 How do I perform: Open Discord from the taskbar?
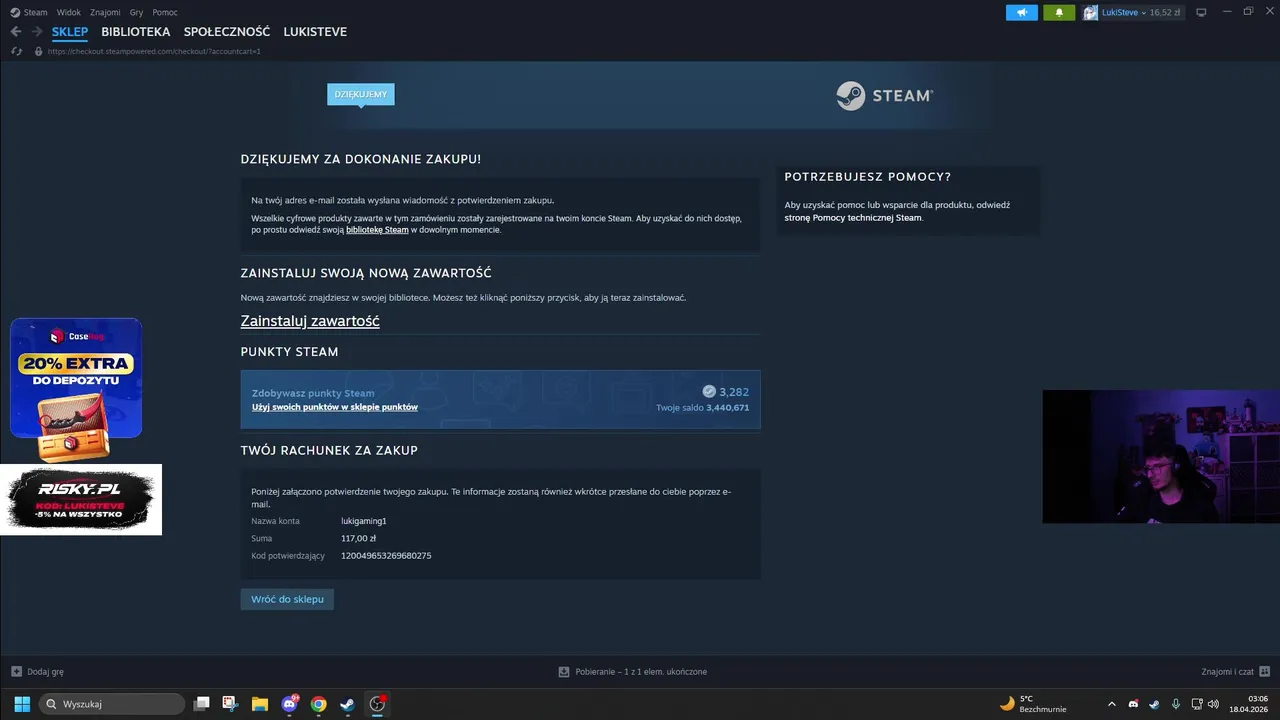pos(289,704)
